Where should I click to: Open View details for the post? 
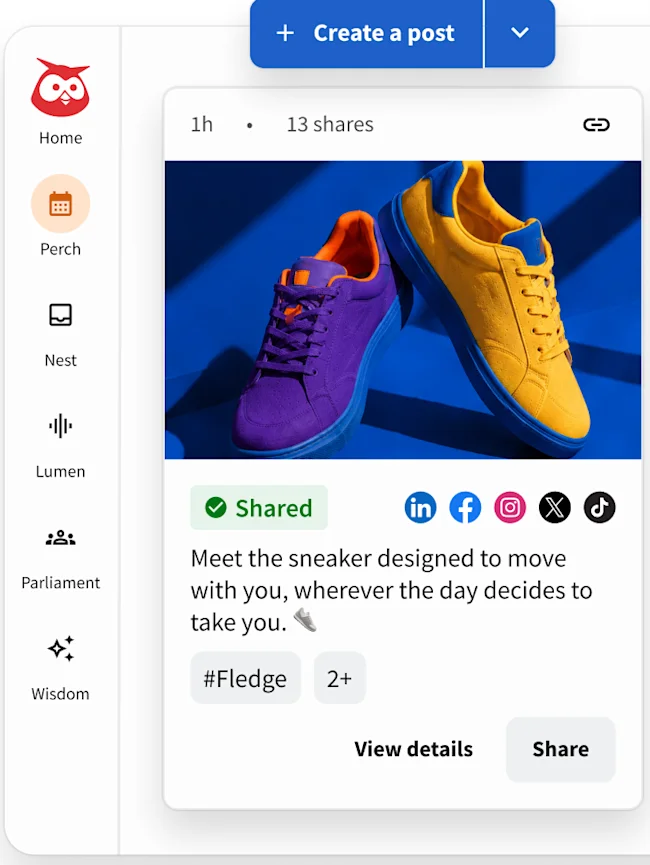click(413, 749)
